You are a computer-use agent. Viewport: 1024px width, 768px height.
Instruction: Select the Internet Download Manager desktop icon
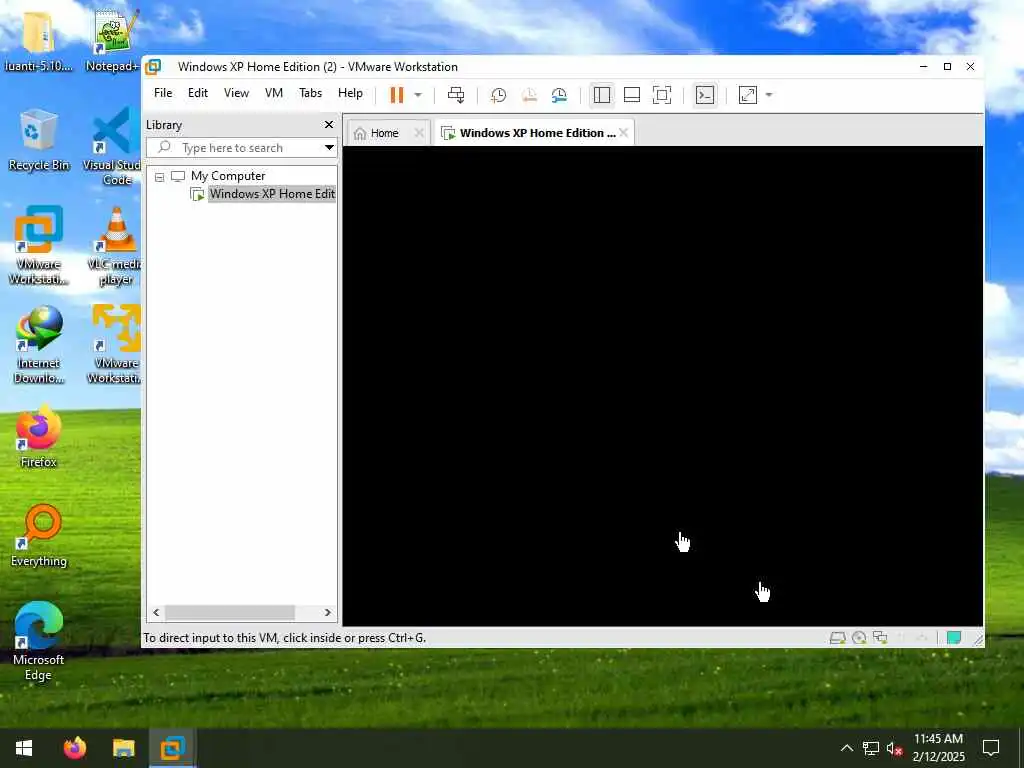click(39, 345)
